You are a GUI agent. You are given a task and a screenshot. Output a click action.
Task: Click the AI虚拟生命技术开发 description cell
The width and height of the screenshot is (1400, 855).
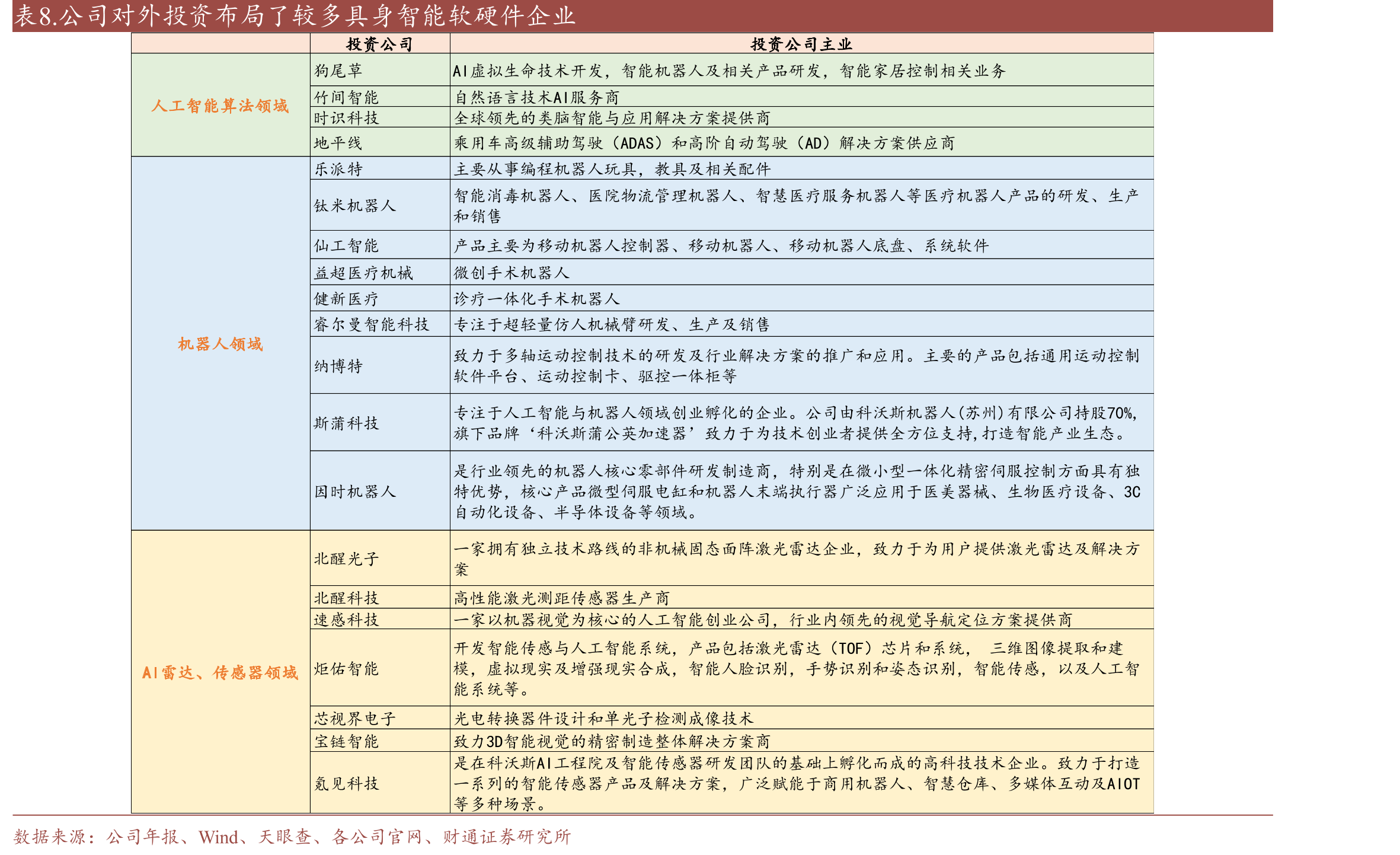point(801,71)
